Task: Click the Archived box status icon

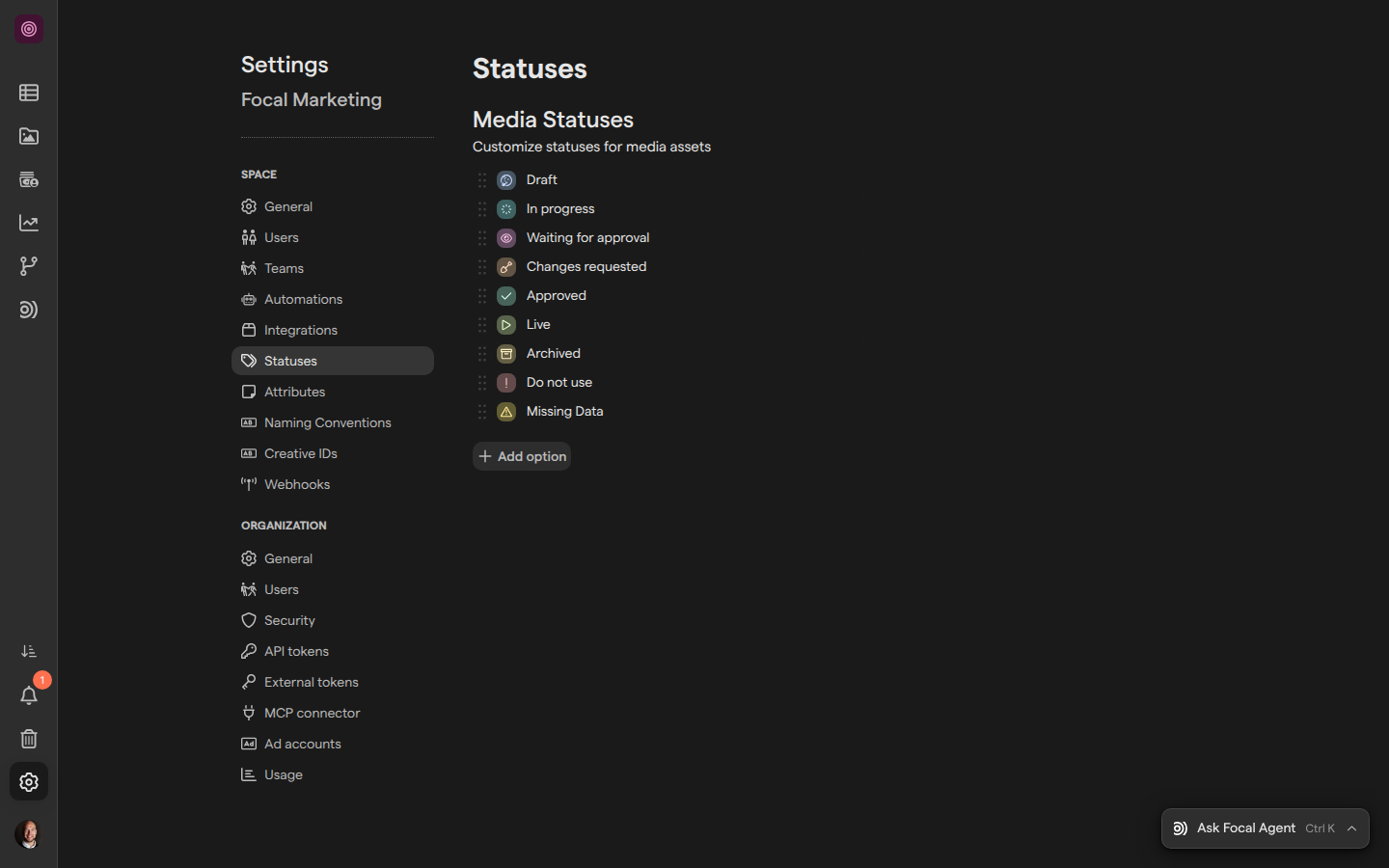Action: tap(506, 354)
